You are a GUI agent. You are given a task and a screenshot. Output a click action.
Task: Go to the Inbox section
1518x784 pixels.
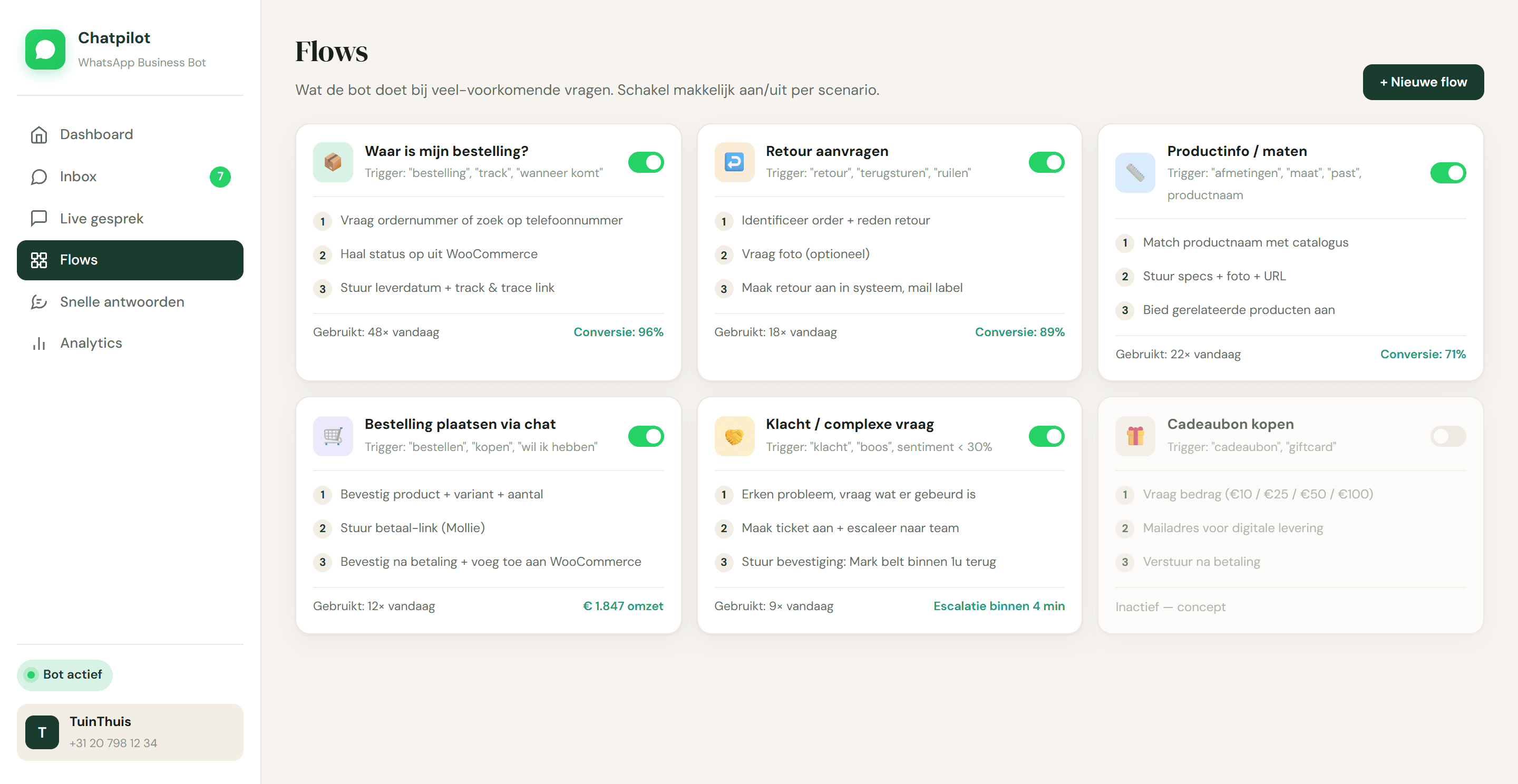pos(130,177)
